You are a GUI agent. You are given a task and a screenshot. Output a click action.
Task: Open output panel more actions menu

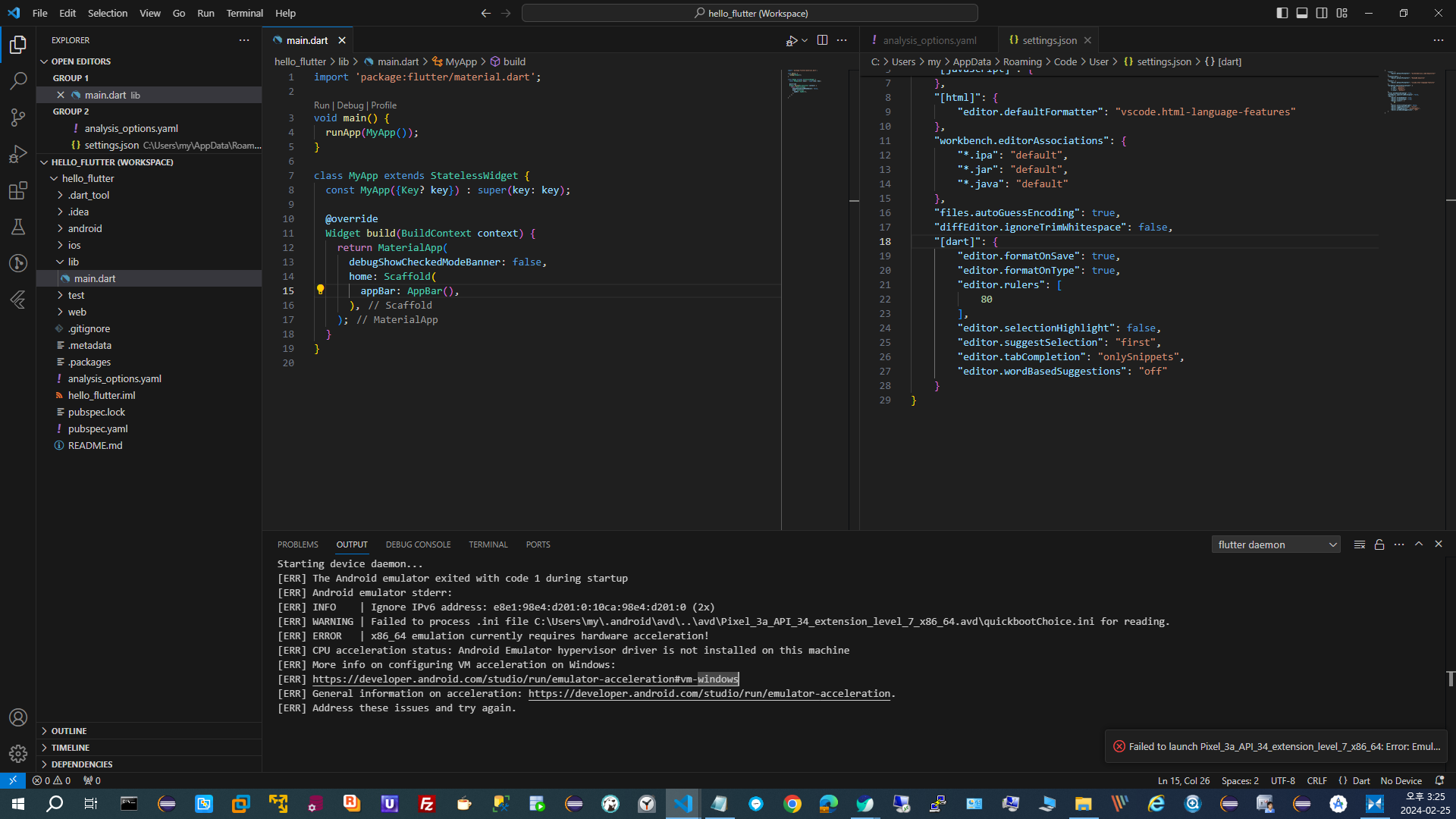click(1399, 544)
